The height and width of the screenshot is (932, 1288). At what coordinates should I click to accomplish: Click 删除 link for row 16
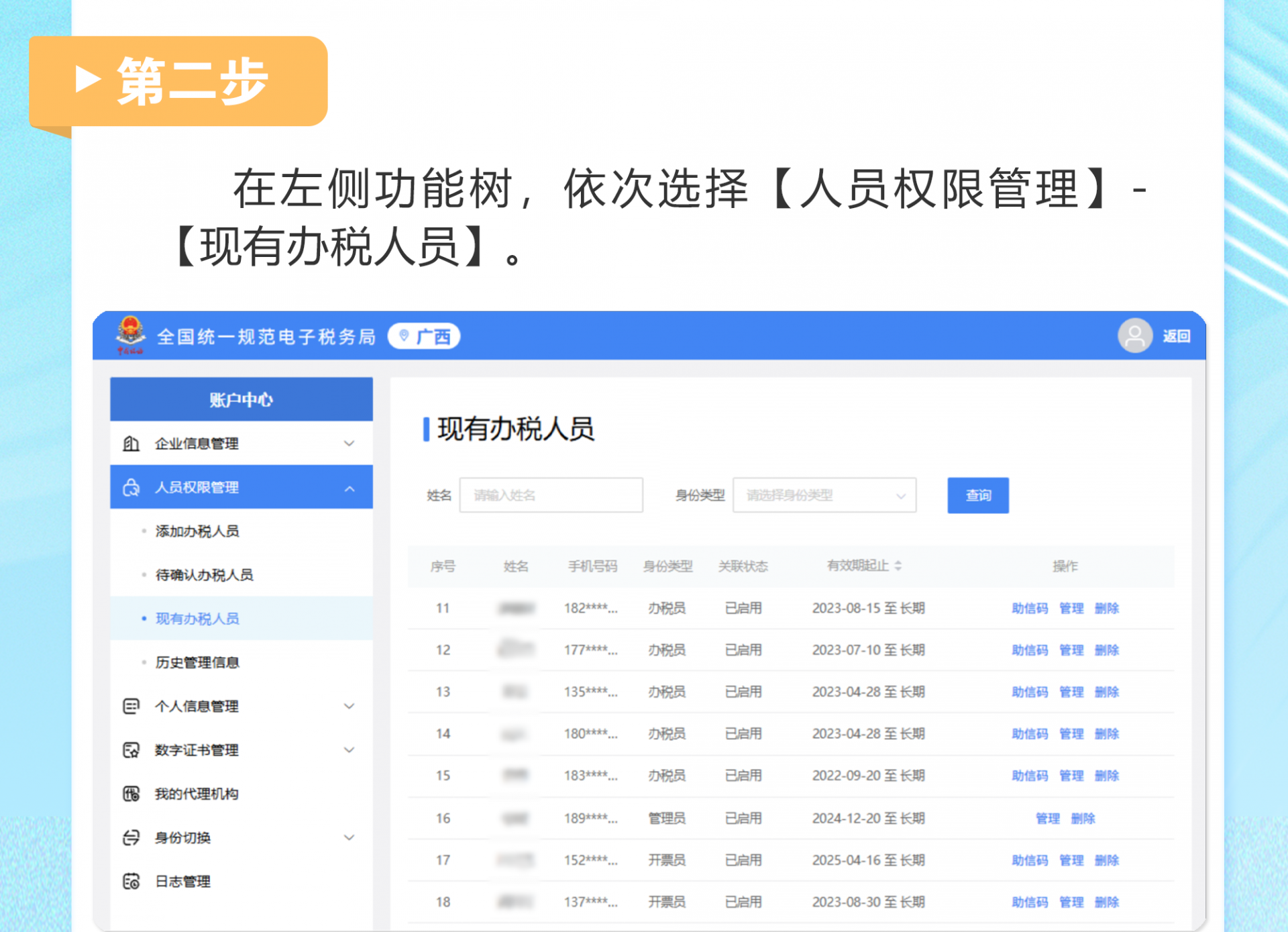tap(1083, 818)
